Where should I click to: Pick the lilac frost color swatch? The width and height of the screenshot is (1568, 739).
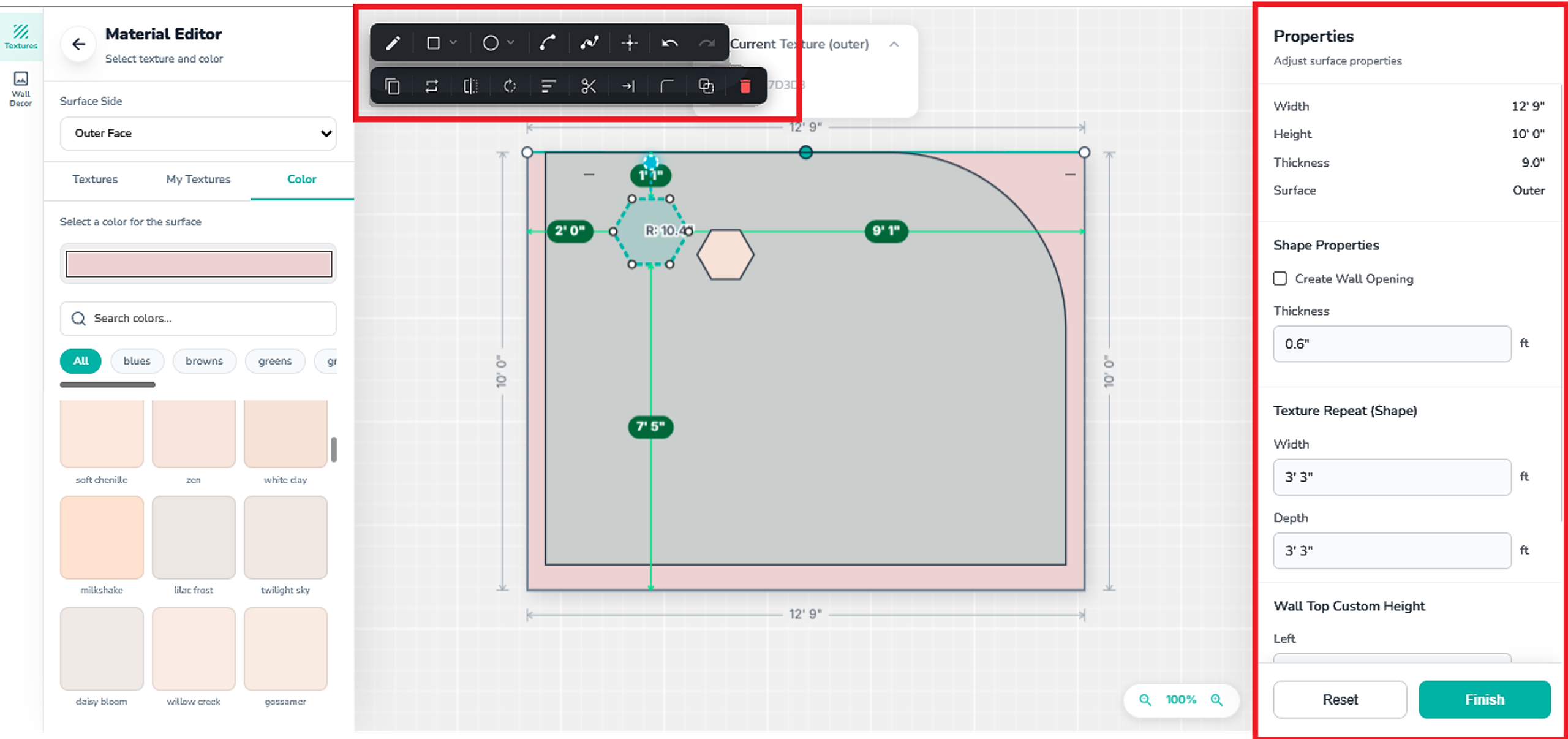point(194,537)
